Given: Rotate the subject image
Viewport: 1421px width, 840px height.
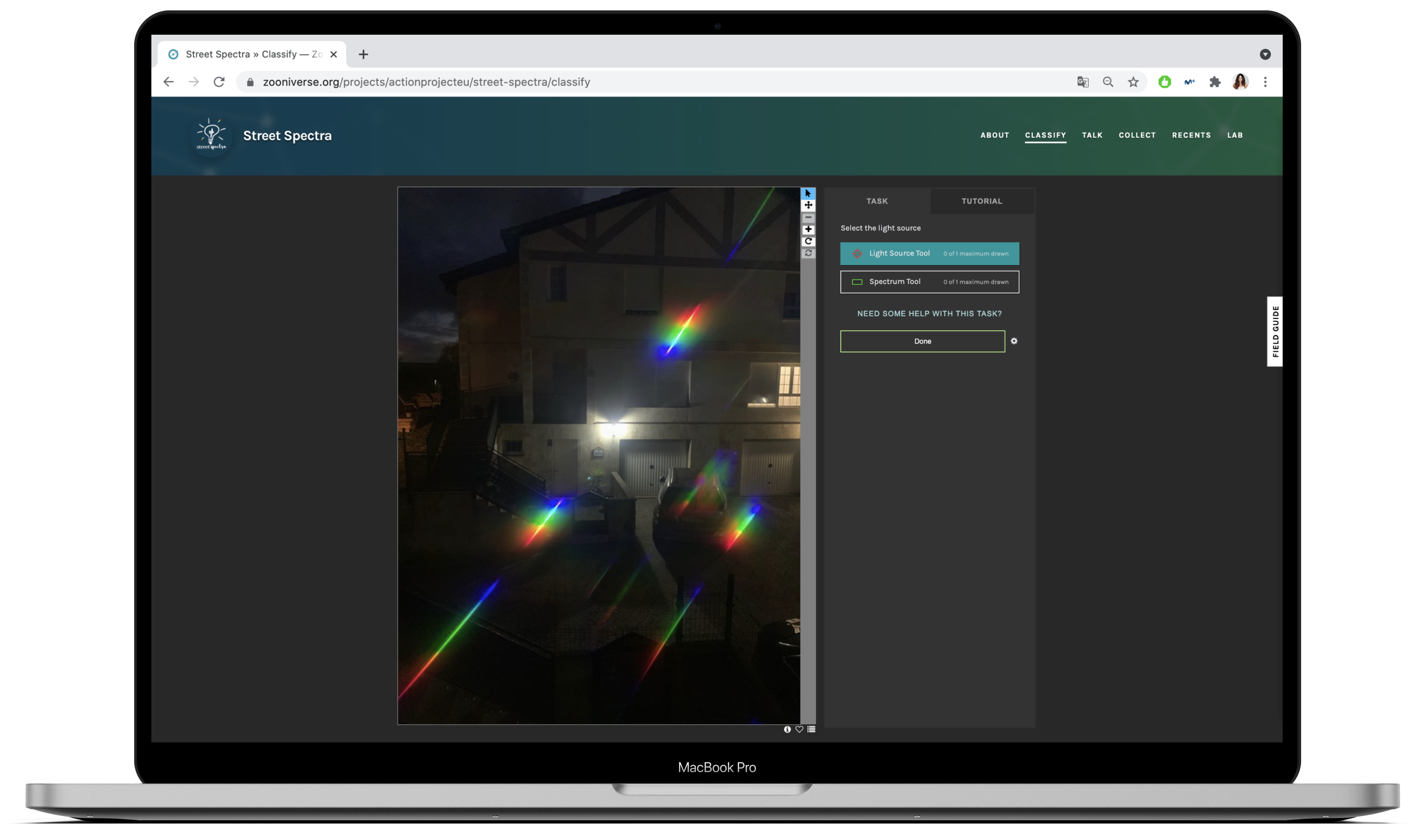Looking at the screenshot, I should 808,241.
